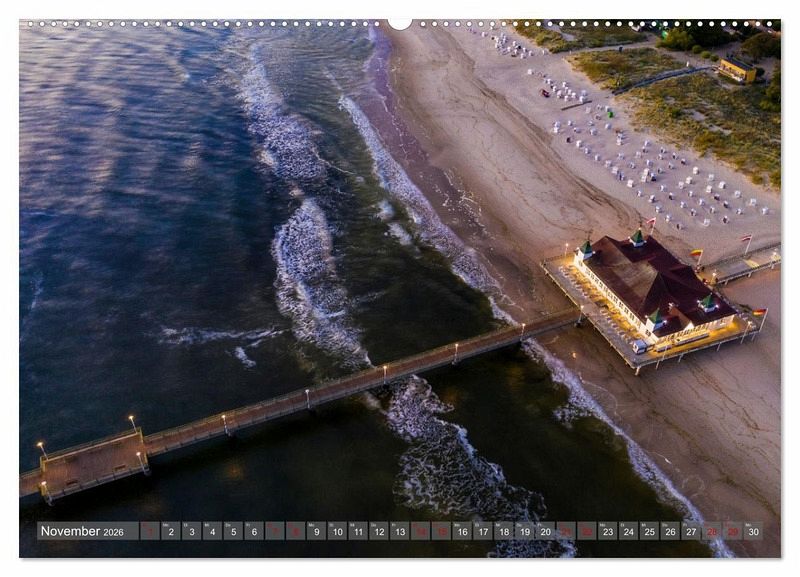Click the date 27 cell

click(x=690, y=532)
